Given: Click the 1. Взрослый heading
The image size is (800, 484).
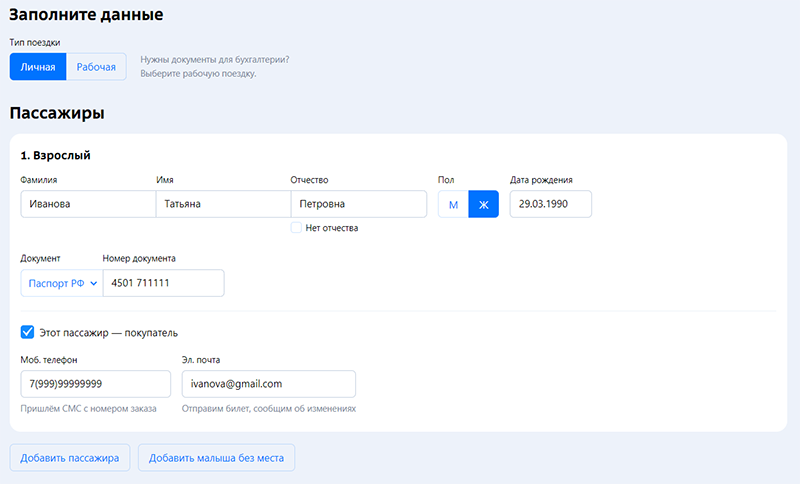Looking at the screenshot, I should (x=55, y=155).
